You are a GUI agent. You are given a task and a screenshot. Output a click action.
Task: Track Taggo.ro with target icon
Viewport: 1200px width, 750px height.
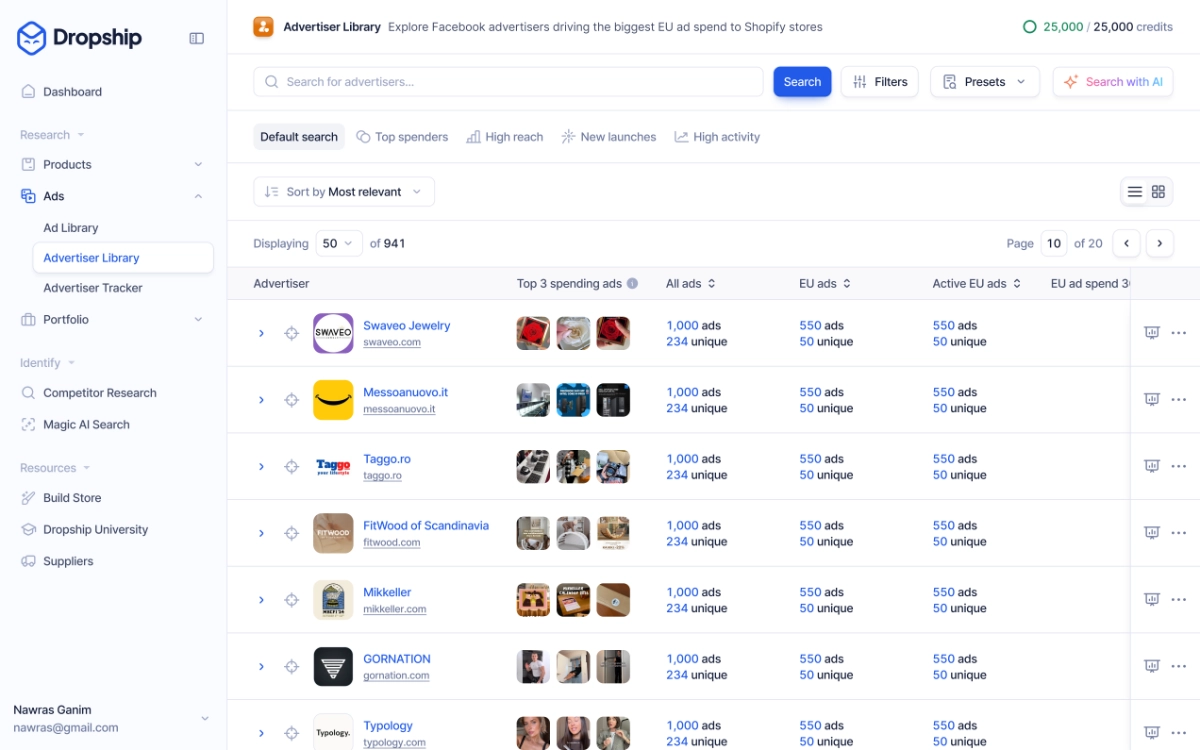coord(292,467)
